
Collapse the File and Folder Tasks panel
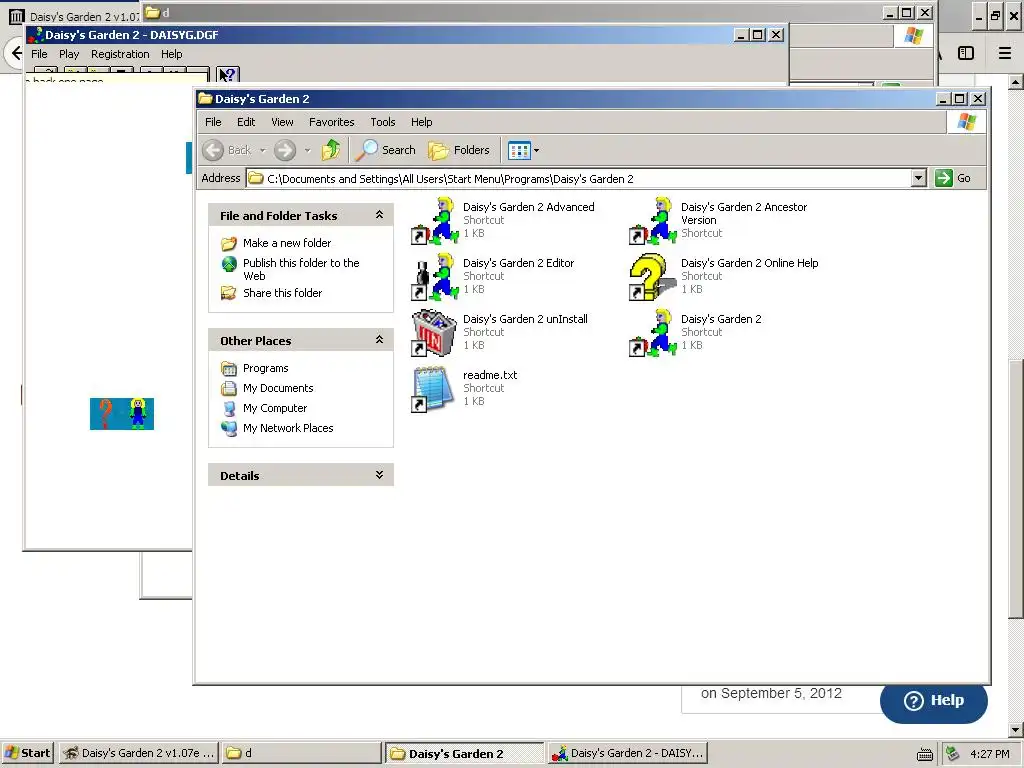coord(379,215)
